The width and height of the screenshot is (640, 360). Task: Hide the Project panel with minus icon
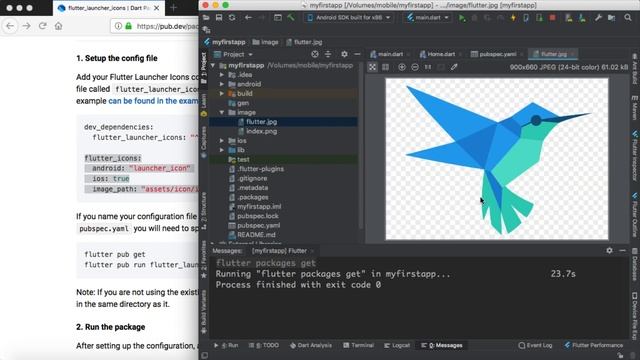tap(357, 54)
